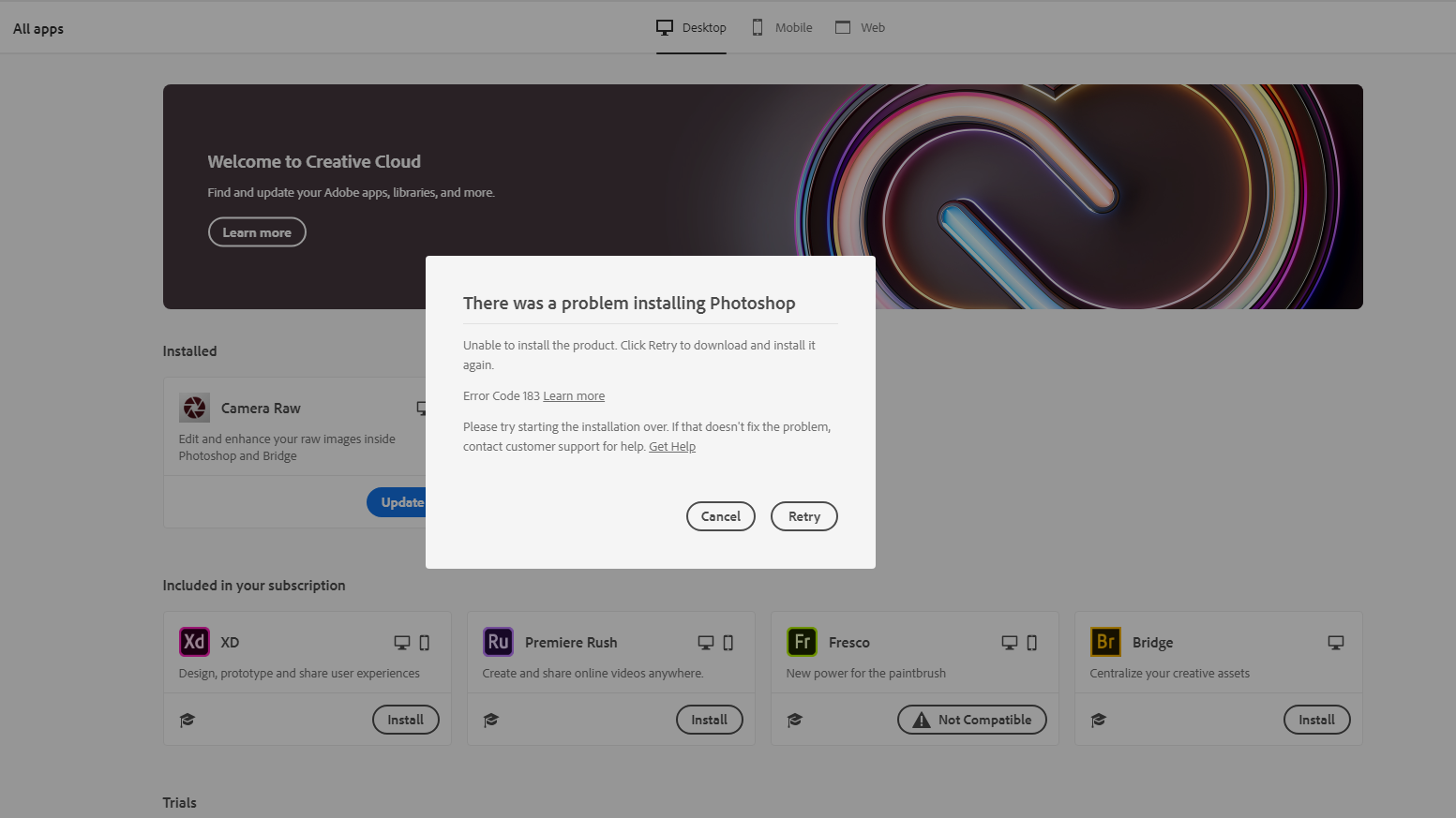
Task: Switch to the Mobile tab
Action: pos(782,27)
